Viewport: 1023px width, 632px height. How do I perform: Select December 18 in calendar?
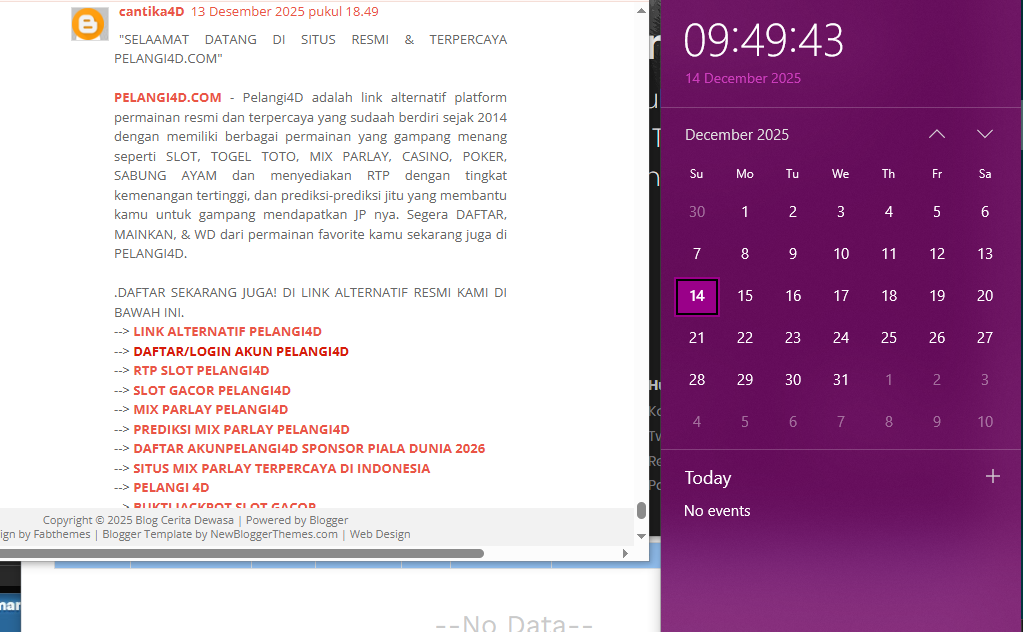[889, 296]
